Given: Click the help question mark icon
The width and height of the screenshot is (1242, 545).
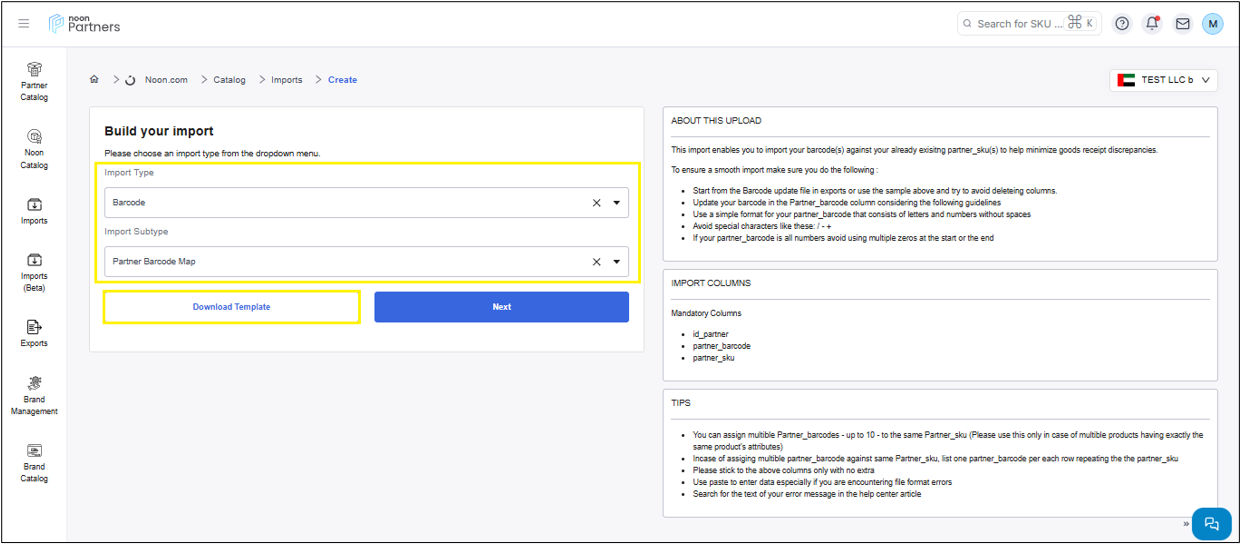Looking at the screenshot, I should [x=1122, y=24].
